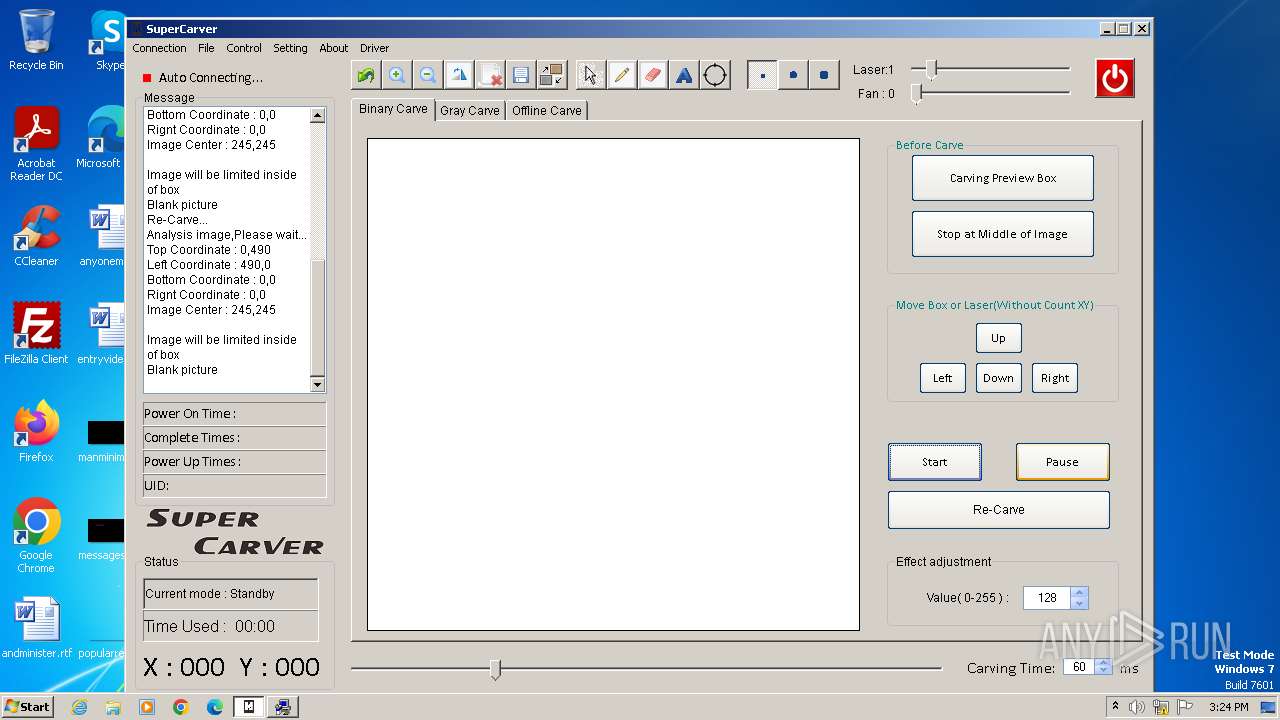Click the white carving canvas area
This screenshot has width=1280, height=720.
pos(613,385)
